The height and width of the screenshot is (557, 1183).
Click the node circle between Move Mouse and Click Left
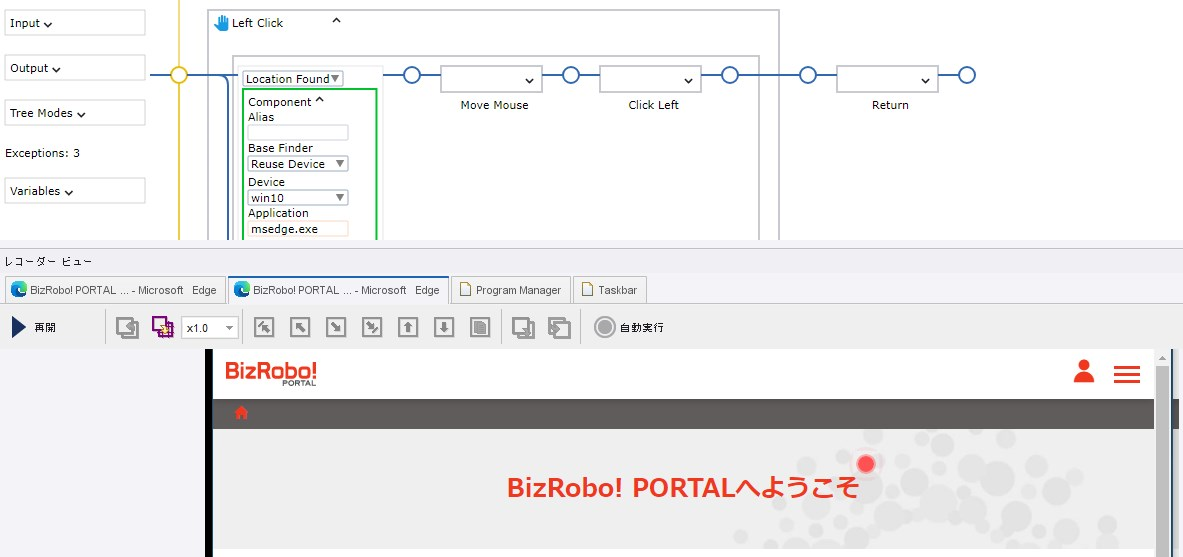click(571, 75)
